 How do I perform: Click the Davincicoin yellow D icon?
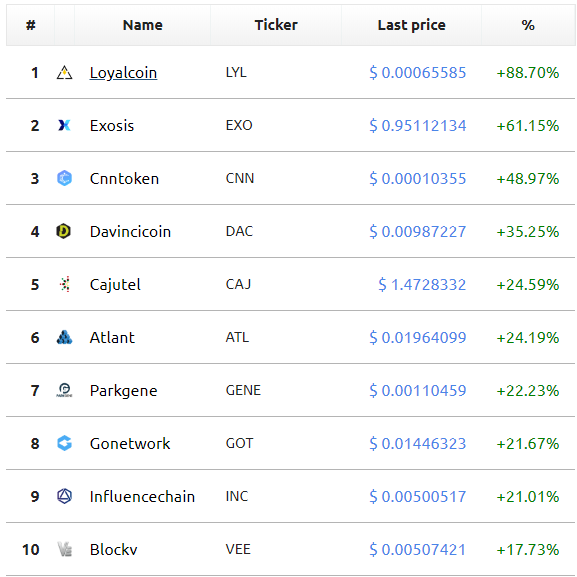click(64, 231)
